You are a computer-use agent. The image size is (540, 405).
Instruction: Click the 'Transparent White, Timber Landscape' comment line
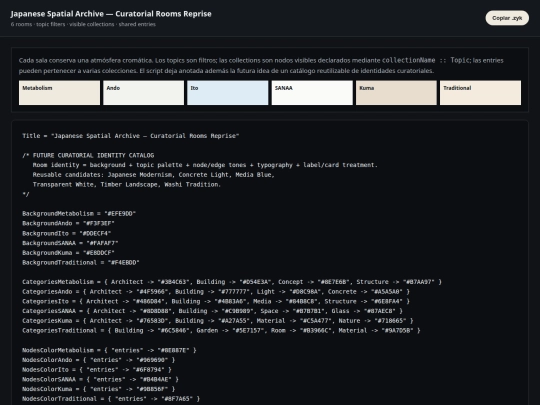(127, 185)
